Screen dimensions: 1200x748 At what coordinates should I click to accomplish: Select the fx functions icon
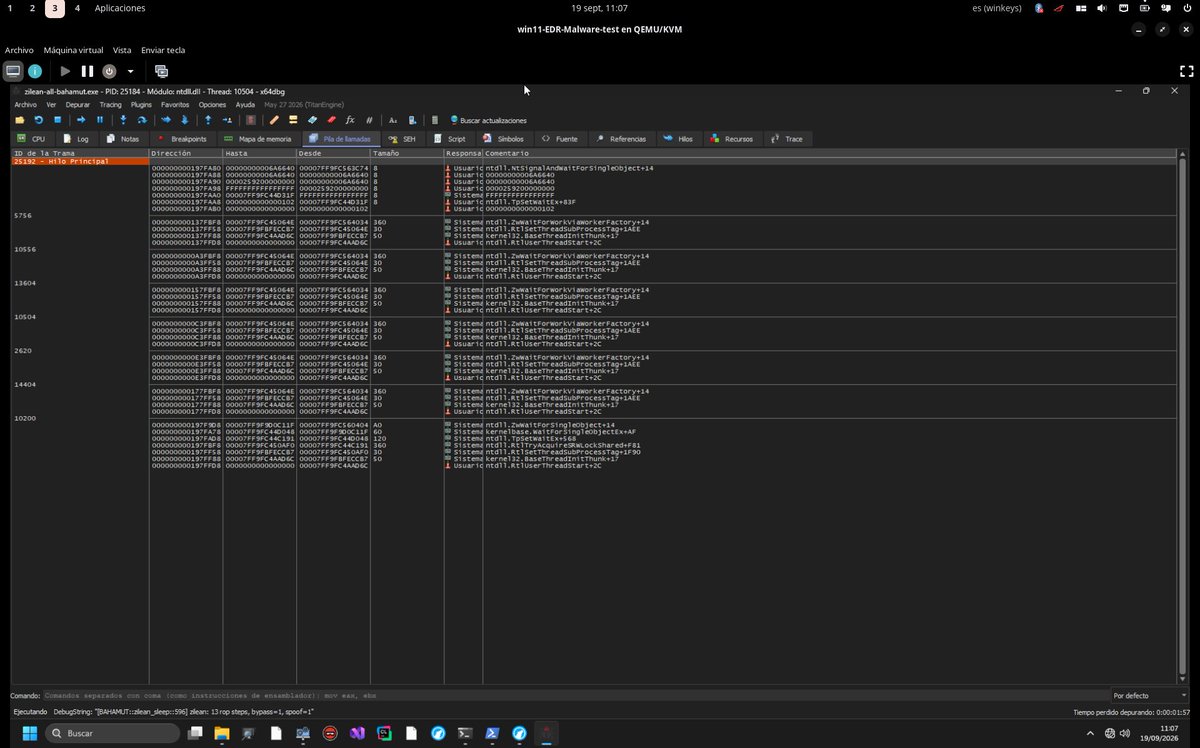point(350,120)
